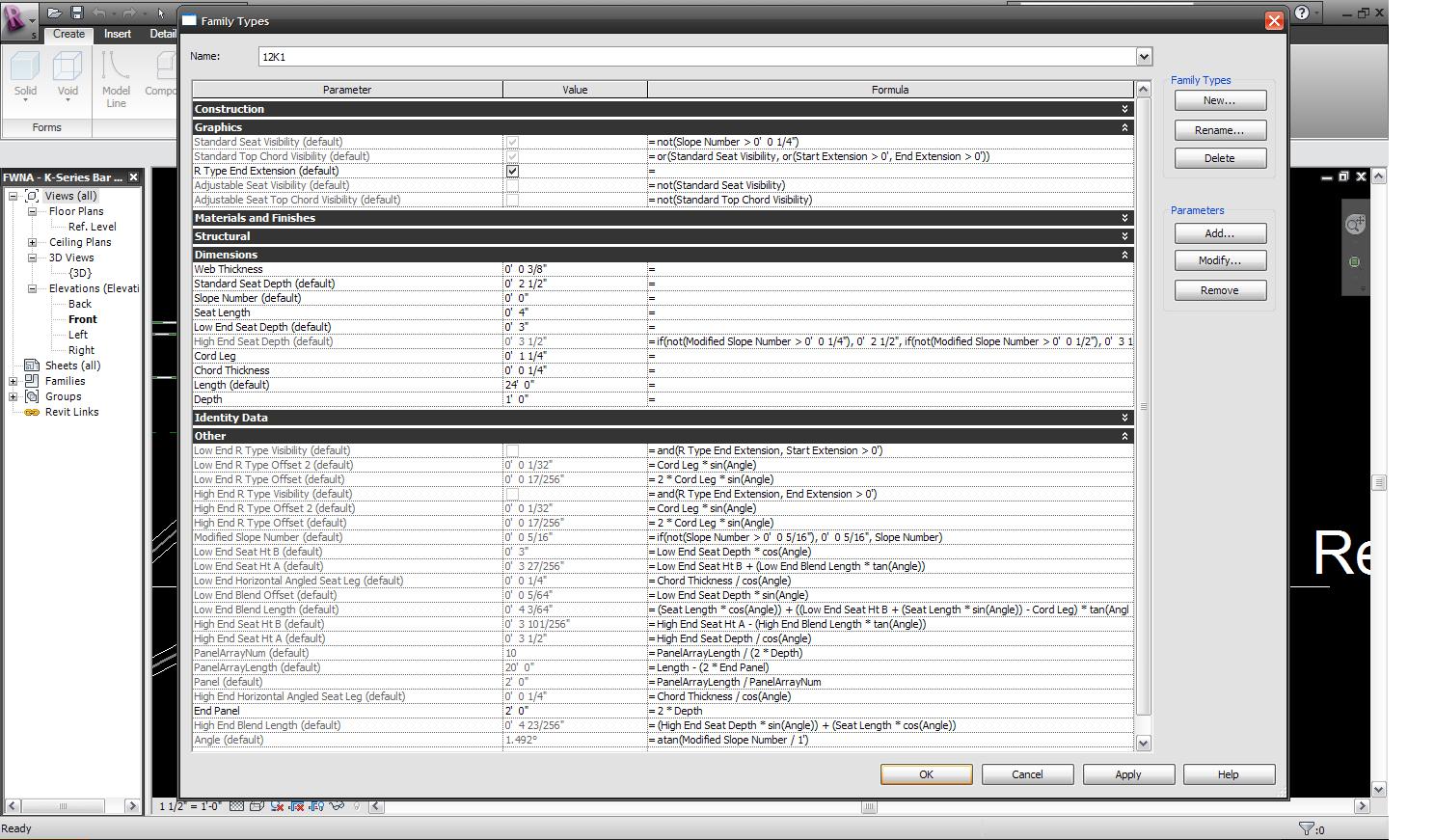Image resolution: width=1435 pixels, height=840 pixels.
Task: Collapse the Other parameter group
Action: point(1124,436)
